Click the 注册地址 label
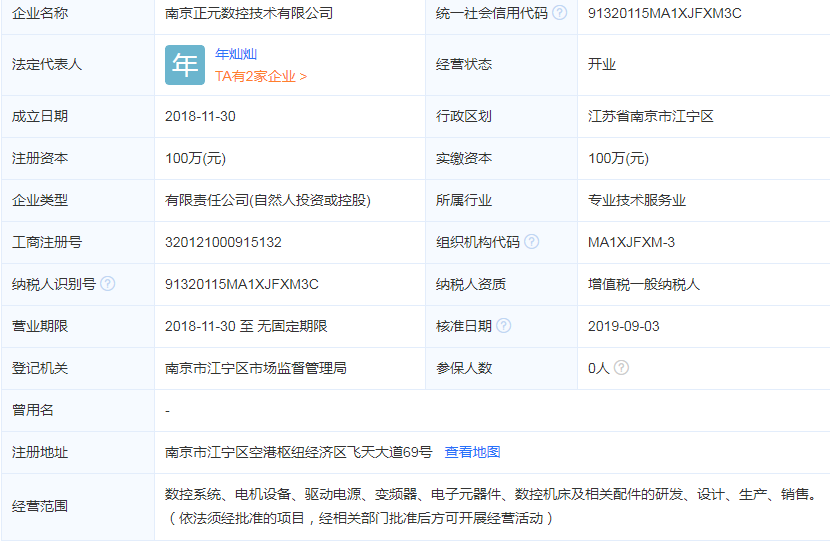830x541 pixels. point(40,452)
